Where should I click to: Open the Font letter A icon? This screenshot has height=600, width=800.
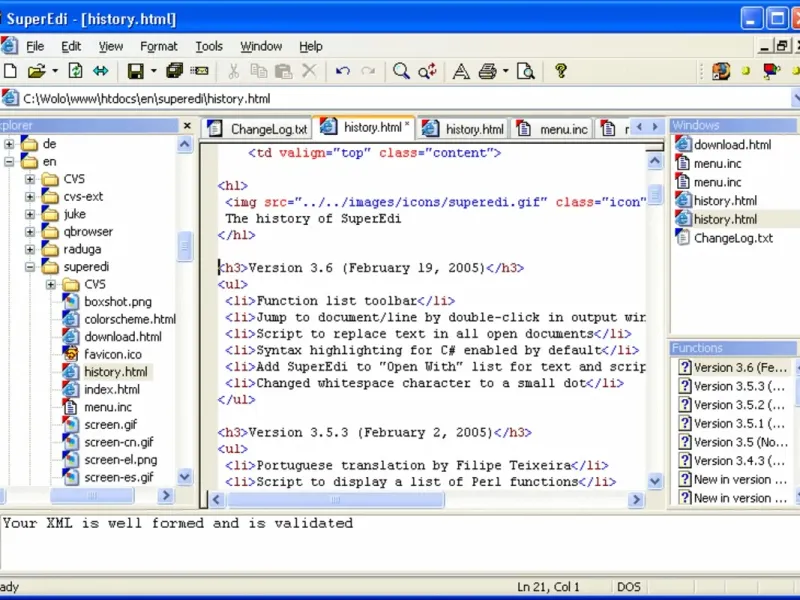[x=461, y=71]
